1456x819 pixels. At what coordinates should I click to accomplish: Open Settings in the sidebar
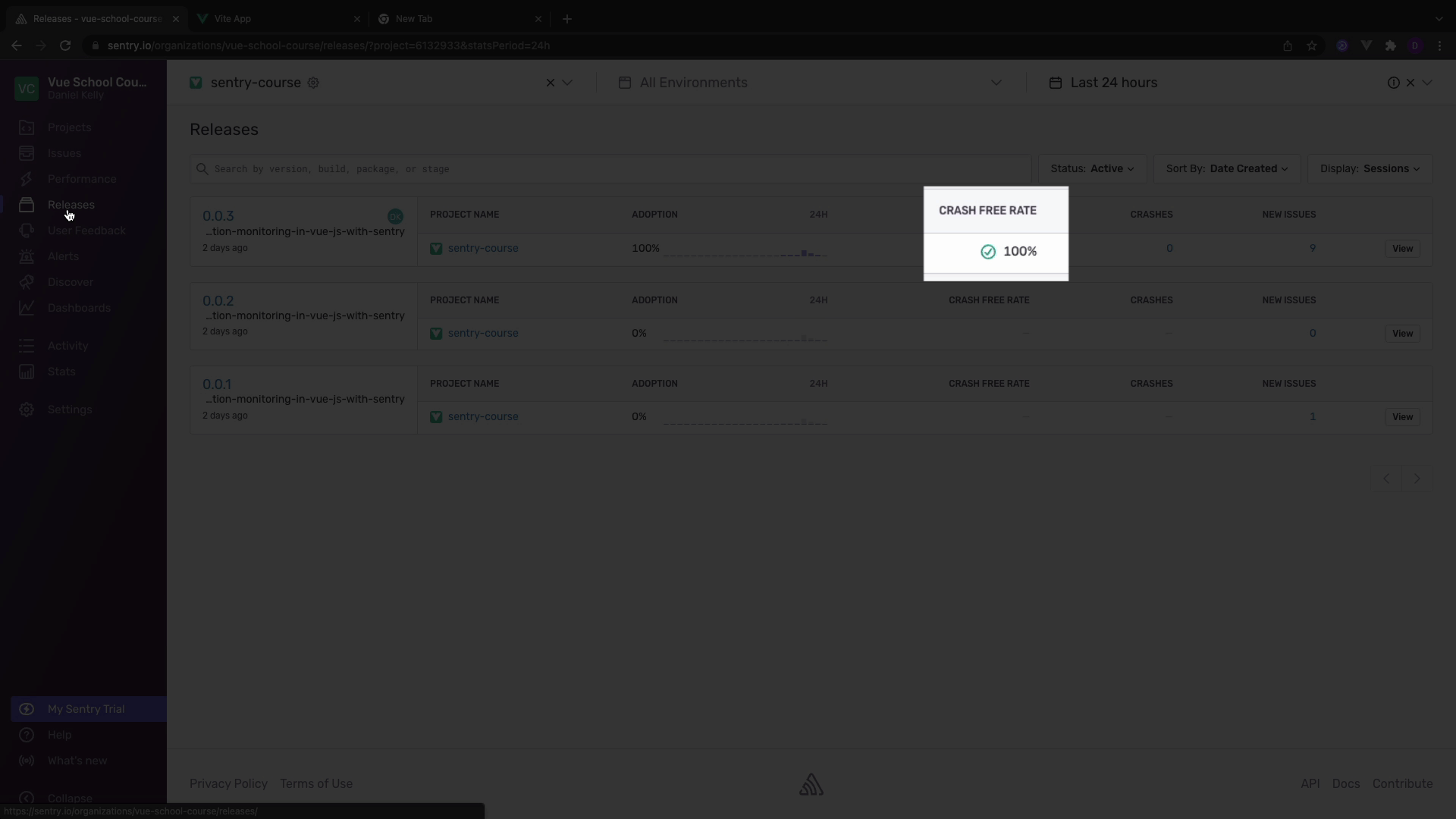coord(70,409)
